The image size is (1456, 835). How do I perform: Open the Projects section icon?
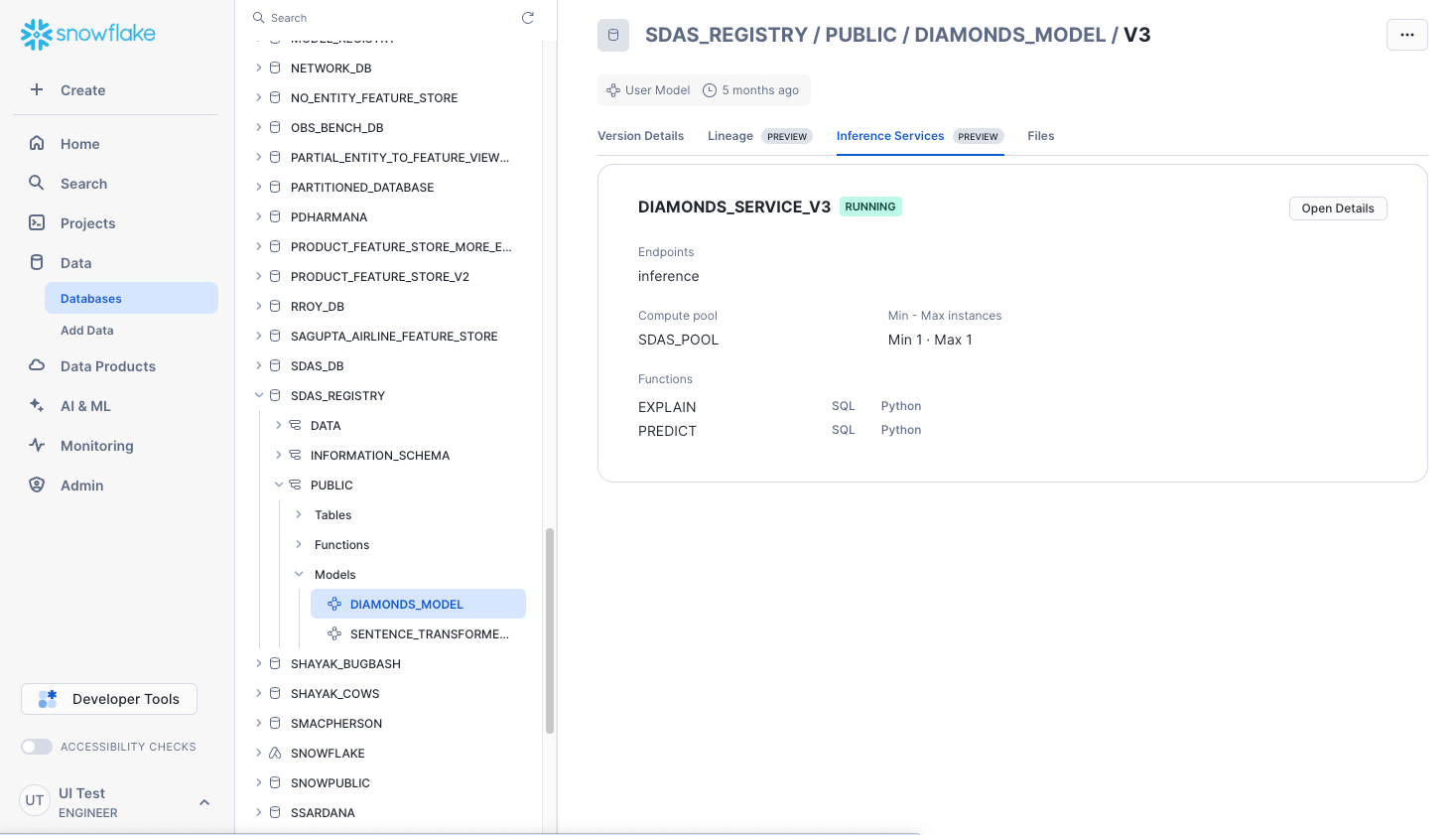[37, 223]
